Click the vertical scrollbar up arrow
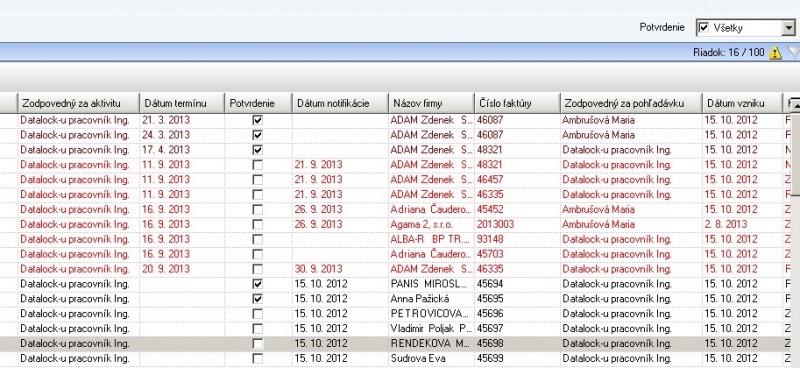 point(795,106)
